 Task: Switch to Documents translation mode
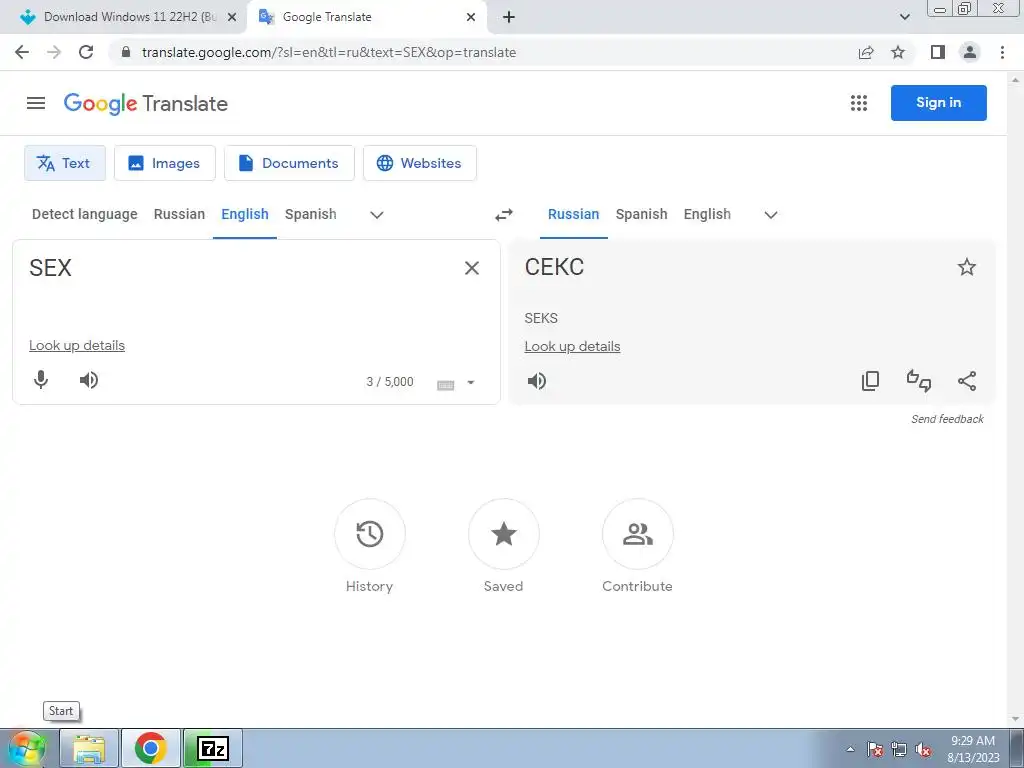click(289, 163)
